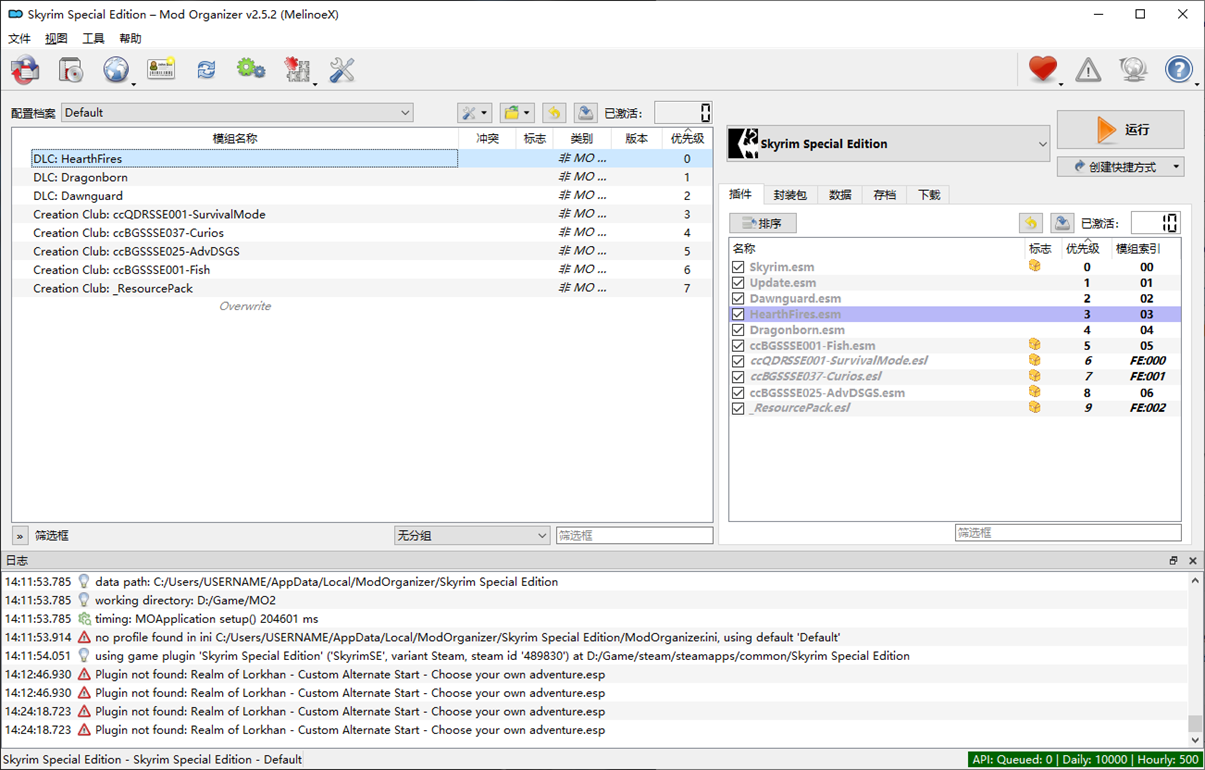Open the endorse heart dropdown
1205x770 pixels.
tap(1044, 69)
